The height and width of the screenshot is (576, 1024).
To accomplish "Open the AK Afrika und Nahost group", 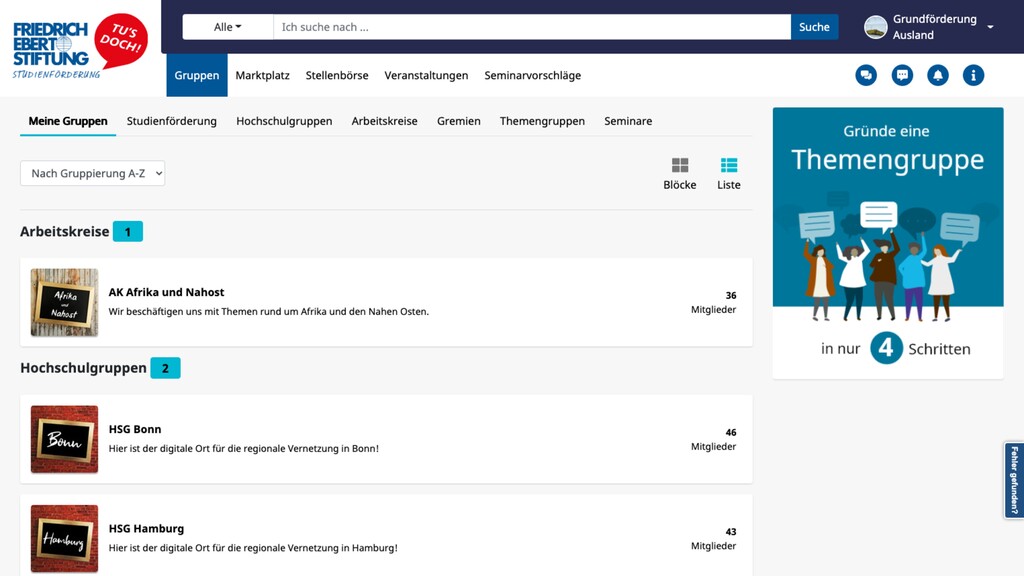I will (166, 292).
